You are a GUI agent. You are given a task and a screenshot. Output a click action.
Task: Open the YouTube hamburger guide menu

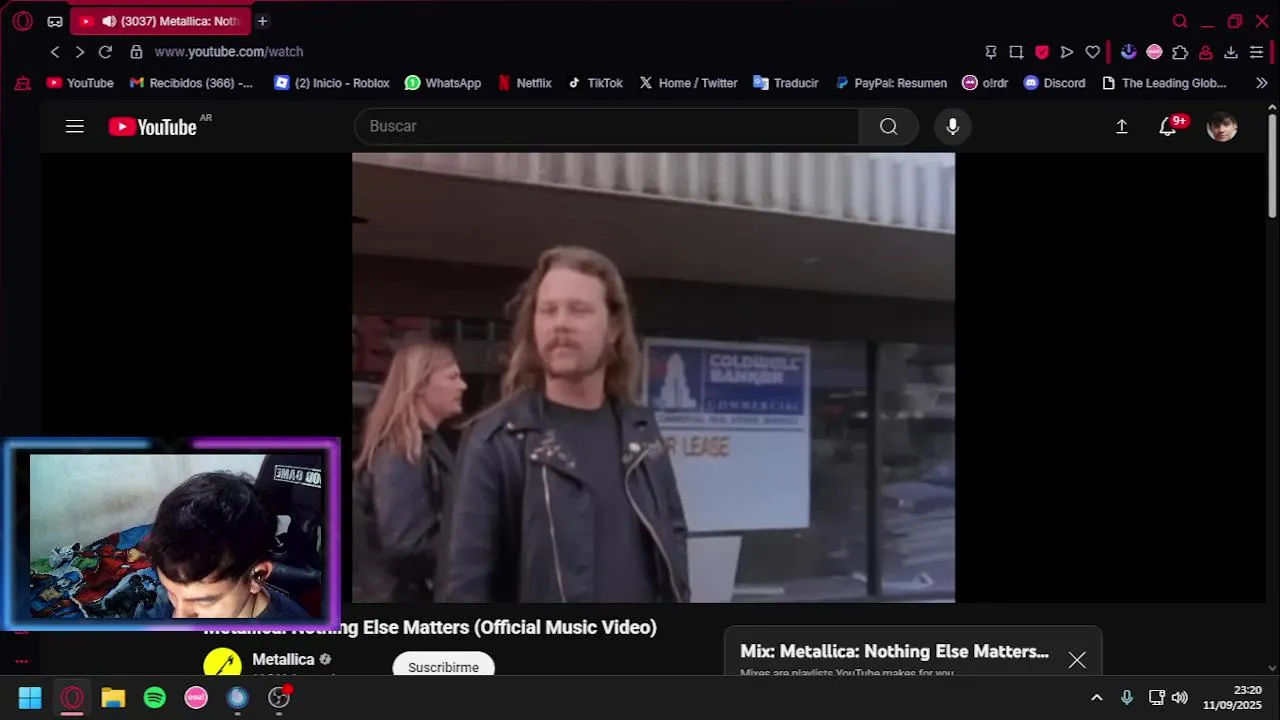point(75,126)
